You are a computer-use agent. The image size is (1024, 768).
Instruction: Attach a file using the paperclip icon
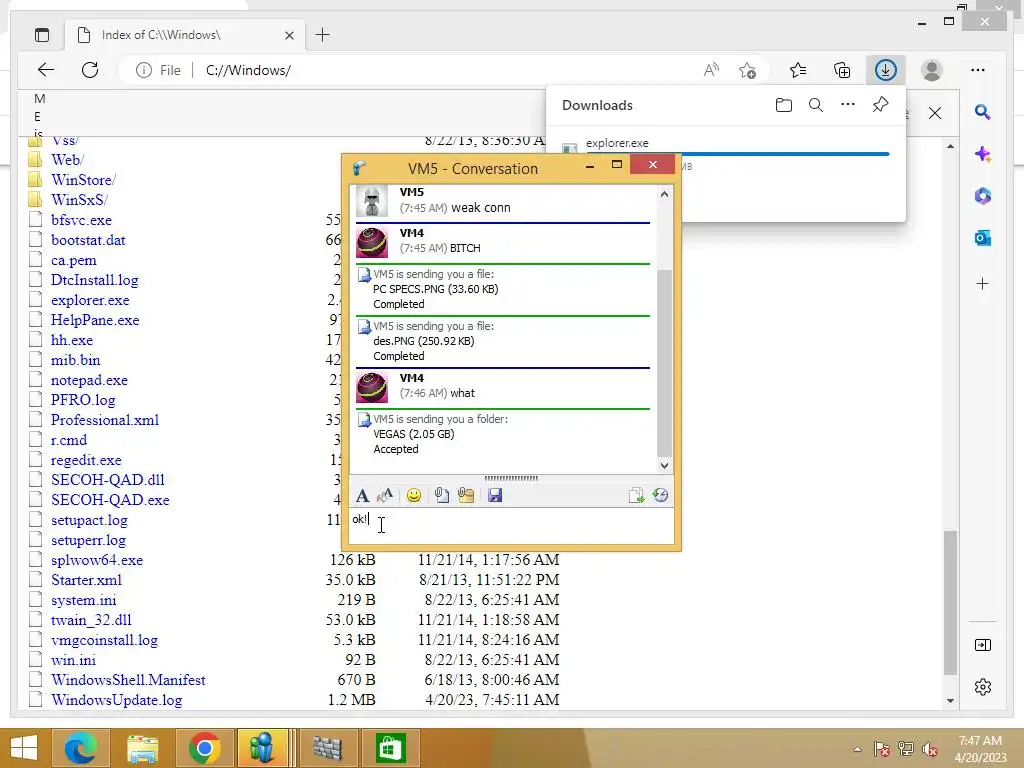pyautogui.click(x=441, y=496)
